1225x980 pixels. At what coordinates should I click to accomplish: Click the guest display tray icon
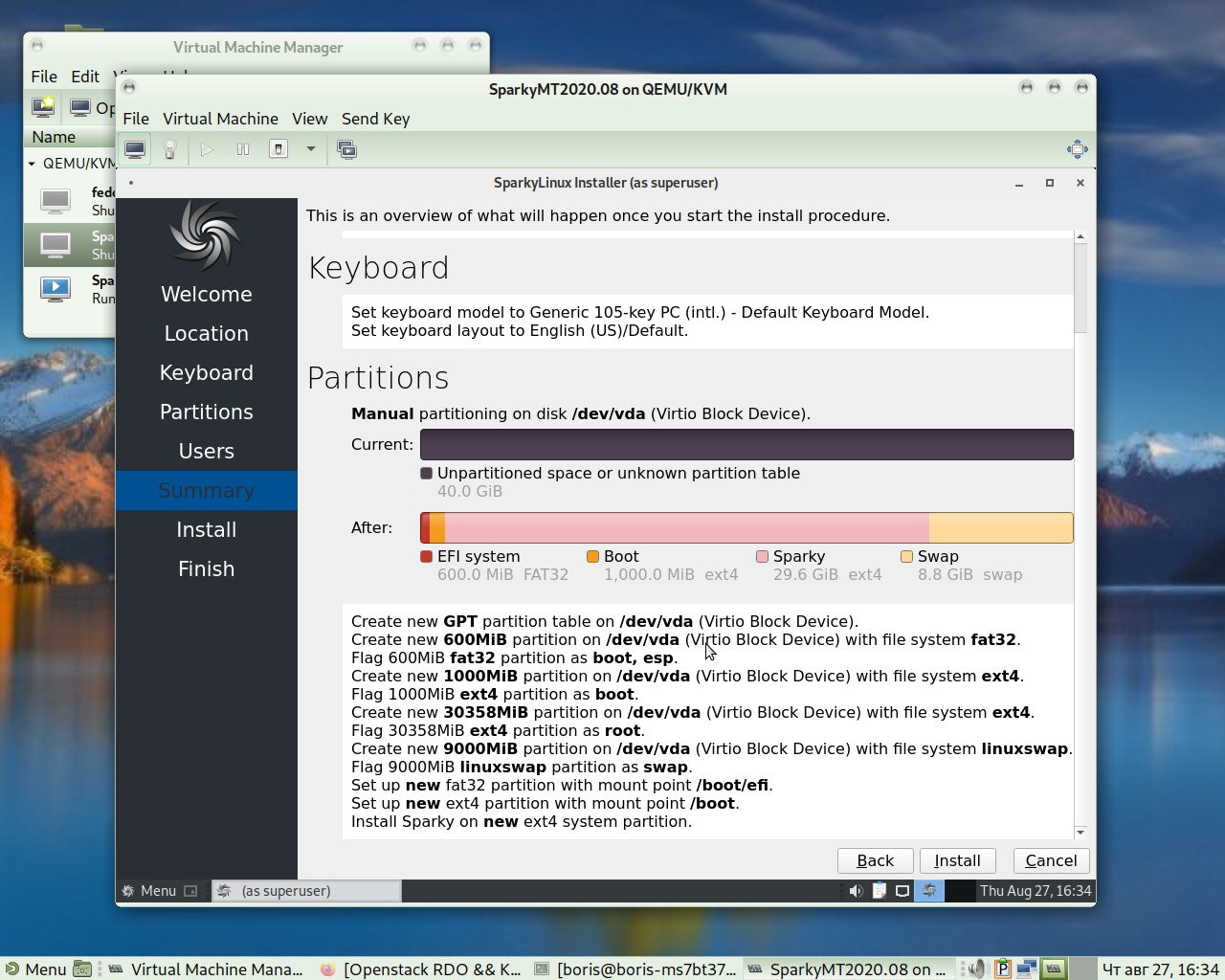pos(902,891)
